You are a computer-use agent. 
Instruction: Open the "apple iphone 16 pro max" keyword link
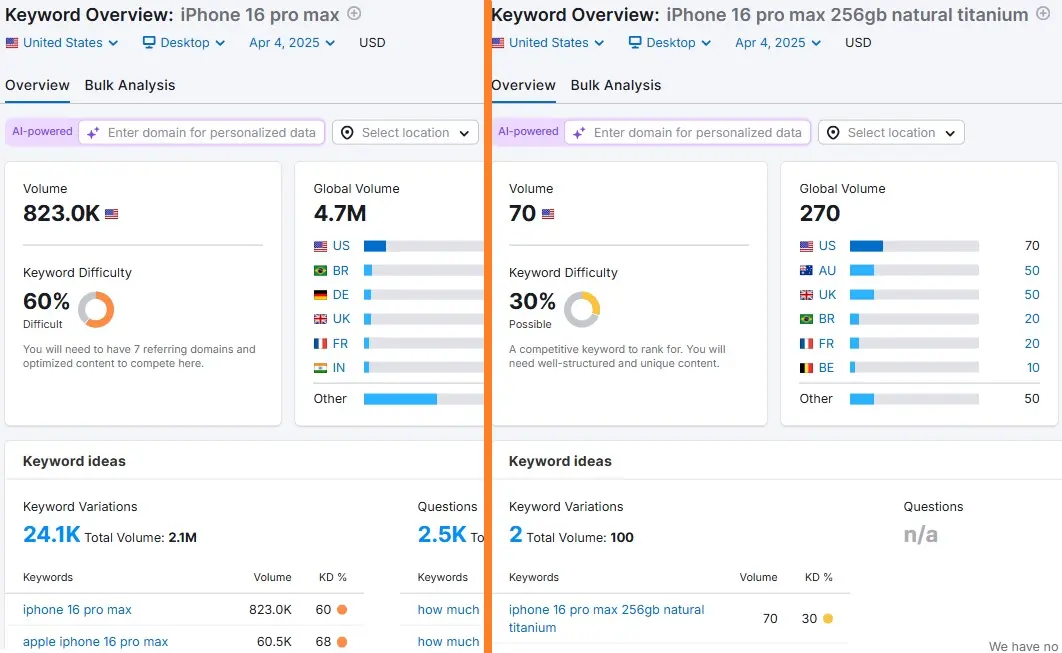95,642
